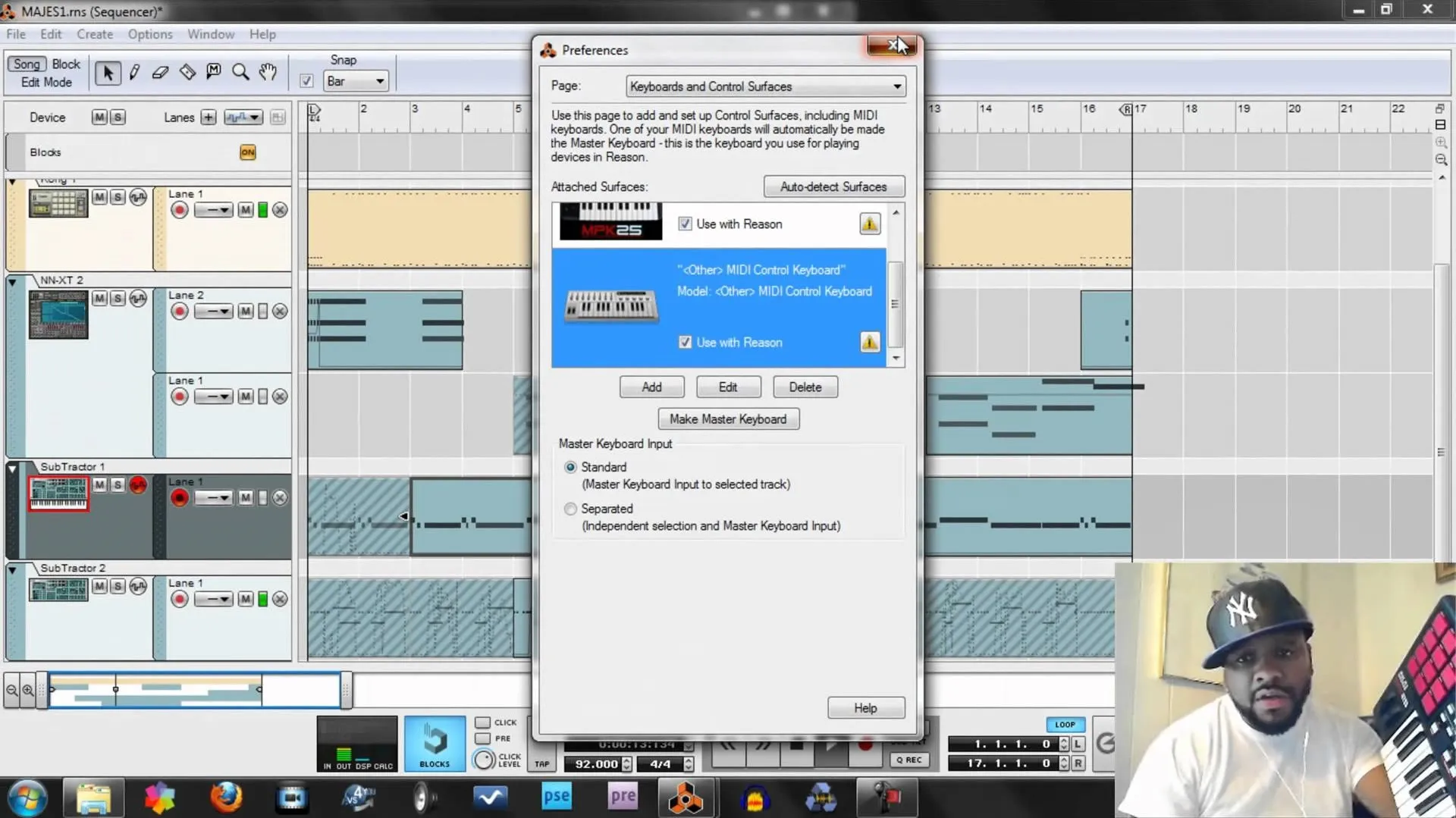Enable the Pre-count checkbox

point(482,738)
